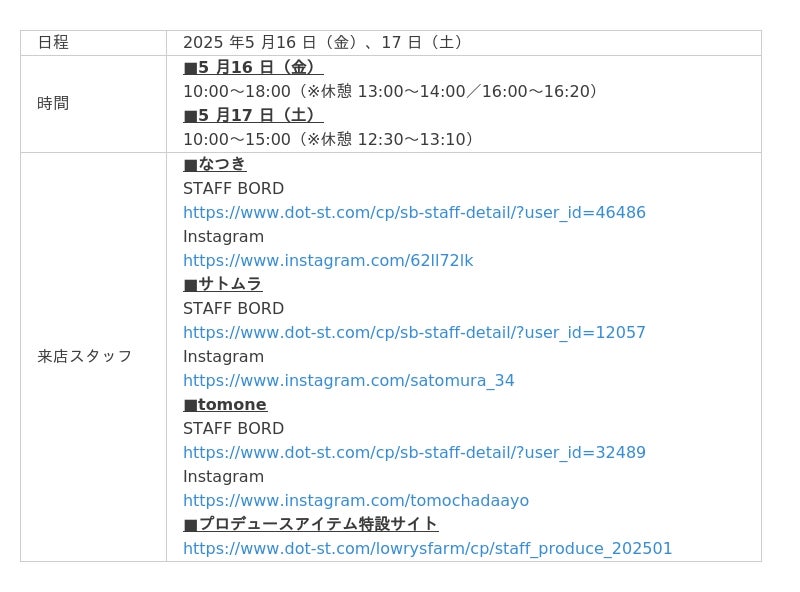800x592 pixels.
Task: Open なつき's STAFF BORD link with user_id=46486
Action: click(414, 212)
